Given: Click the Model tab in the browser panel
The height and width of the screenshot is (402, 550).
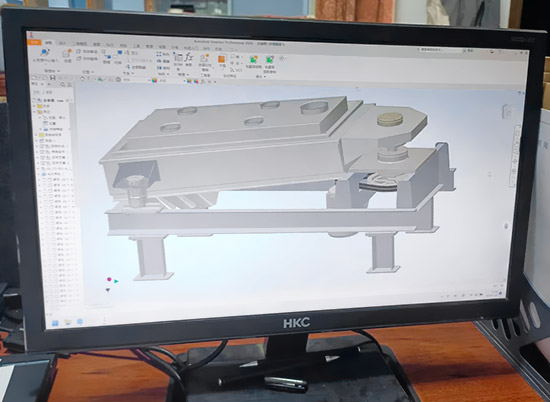Looking at the screenshot, I should pyautogui.click(x=35, y=84).
